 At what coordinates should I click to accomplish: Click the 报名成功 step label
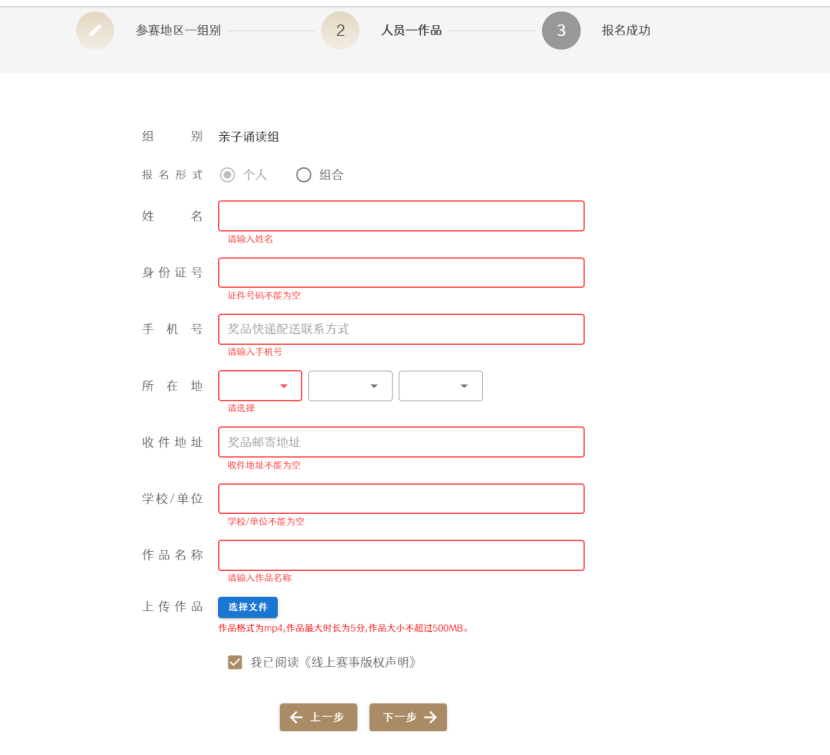626,31
